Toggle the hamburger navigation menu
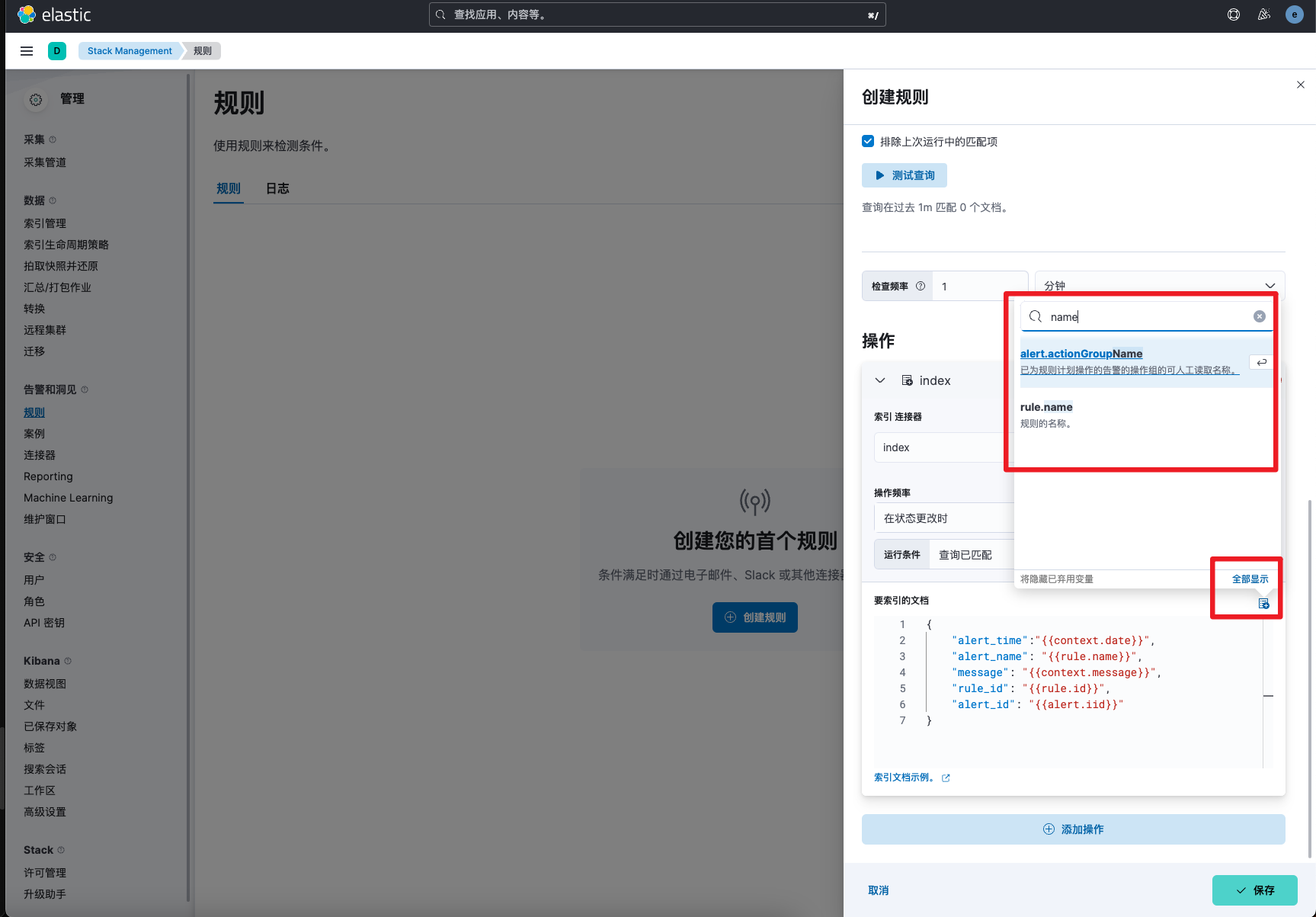The image size is (1316, 917). (27, 51)
